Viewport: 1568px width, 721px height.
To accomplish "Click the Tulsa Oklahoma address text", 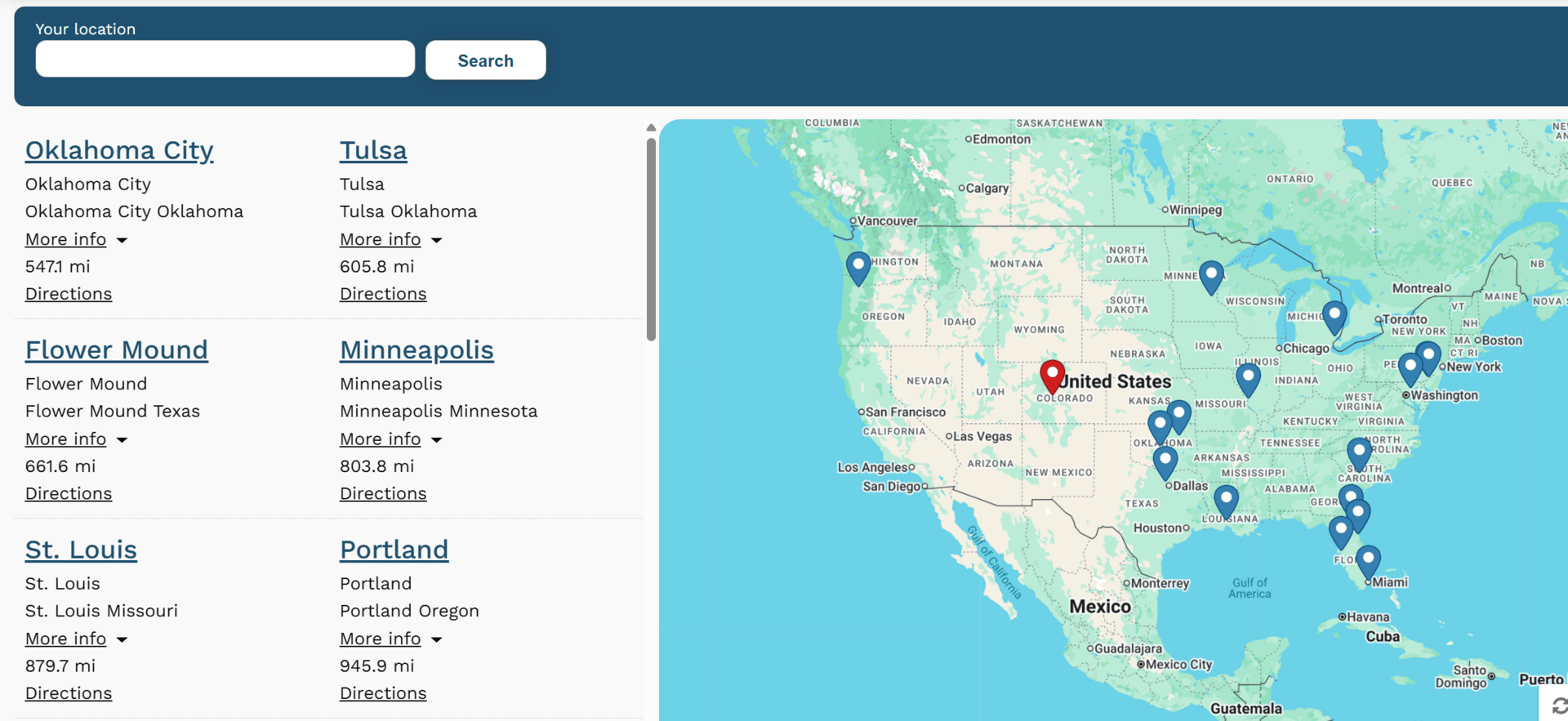I will 408,211.
